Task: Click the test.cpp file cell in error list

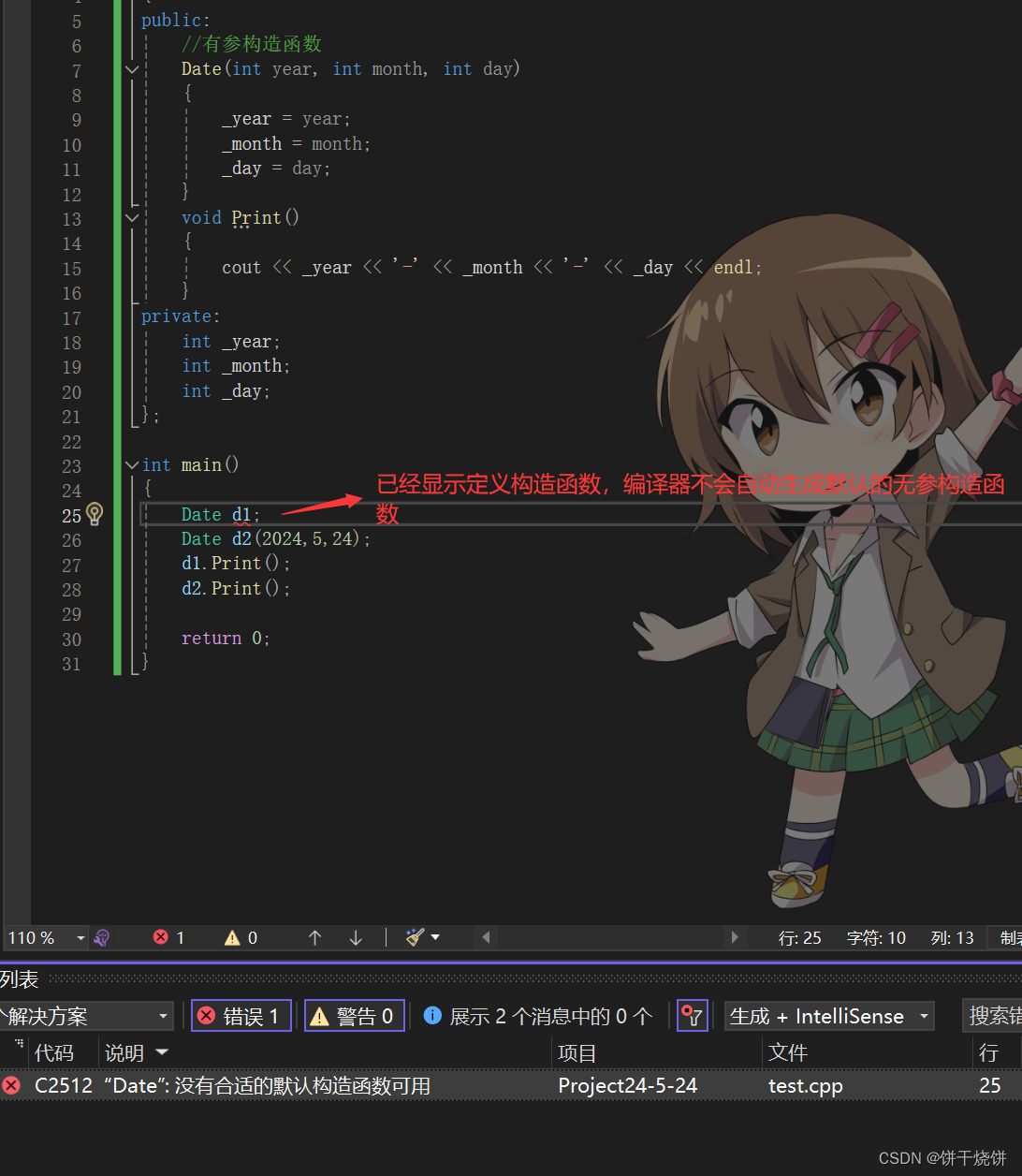Action: 806,1086
